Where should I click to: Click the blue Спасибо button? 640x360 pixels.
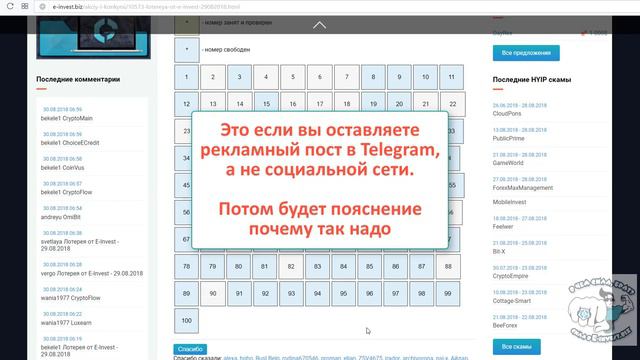(x=190, y=349)
